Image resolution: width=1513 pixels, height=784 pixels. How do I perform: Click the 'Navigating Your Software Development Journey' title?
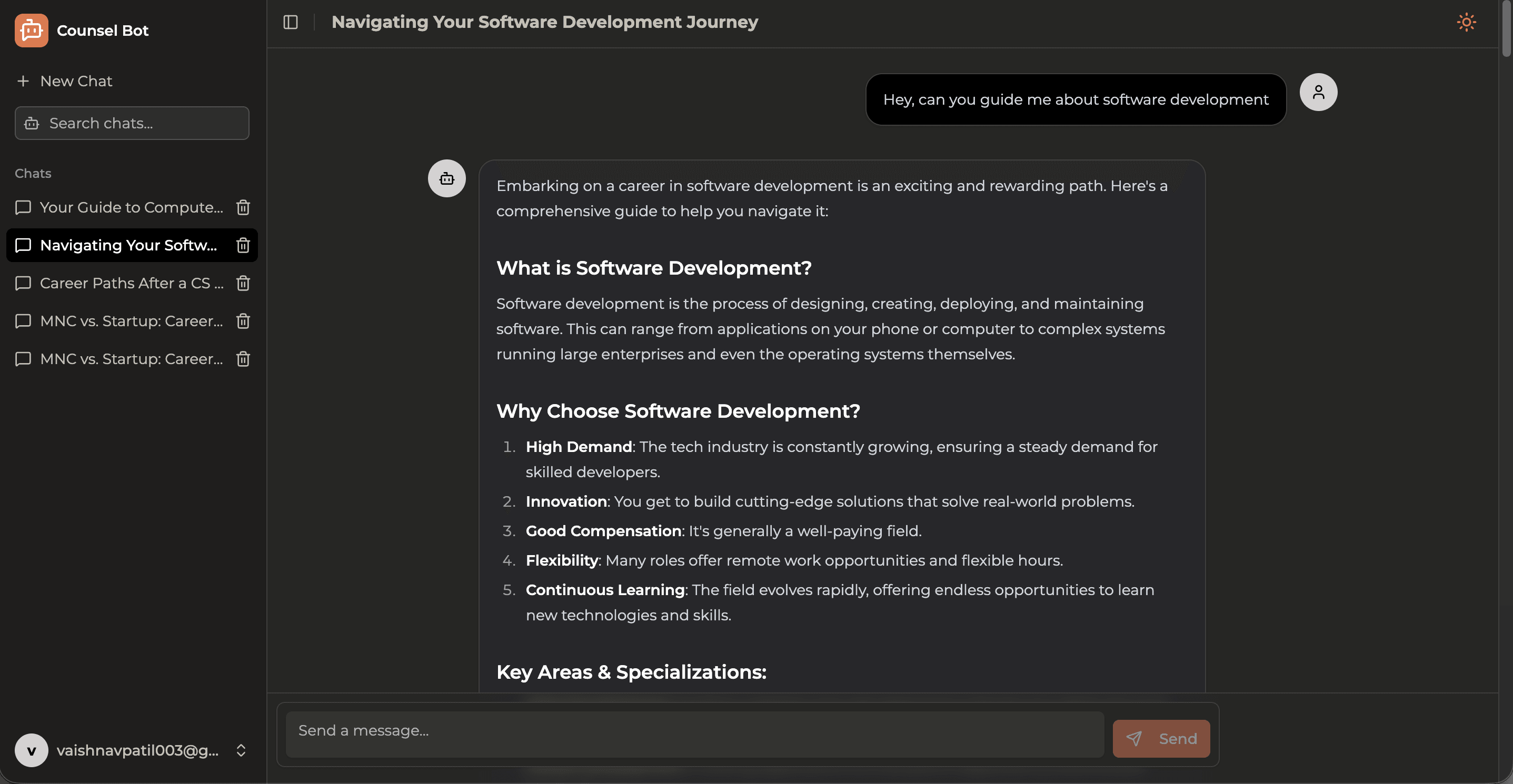click(544, 22)
